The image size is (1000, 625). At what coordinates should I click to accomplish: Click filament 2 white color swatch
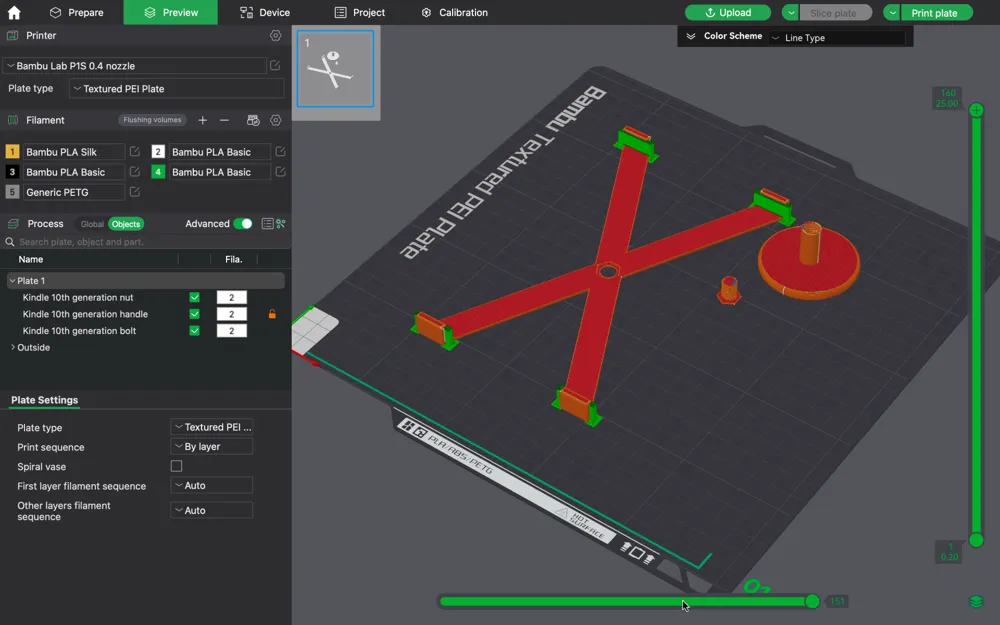pos(158,152)
